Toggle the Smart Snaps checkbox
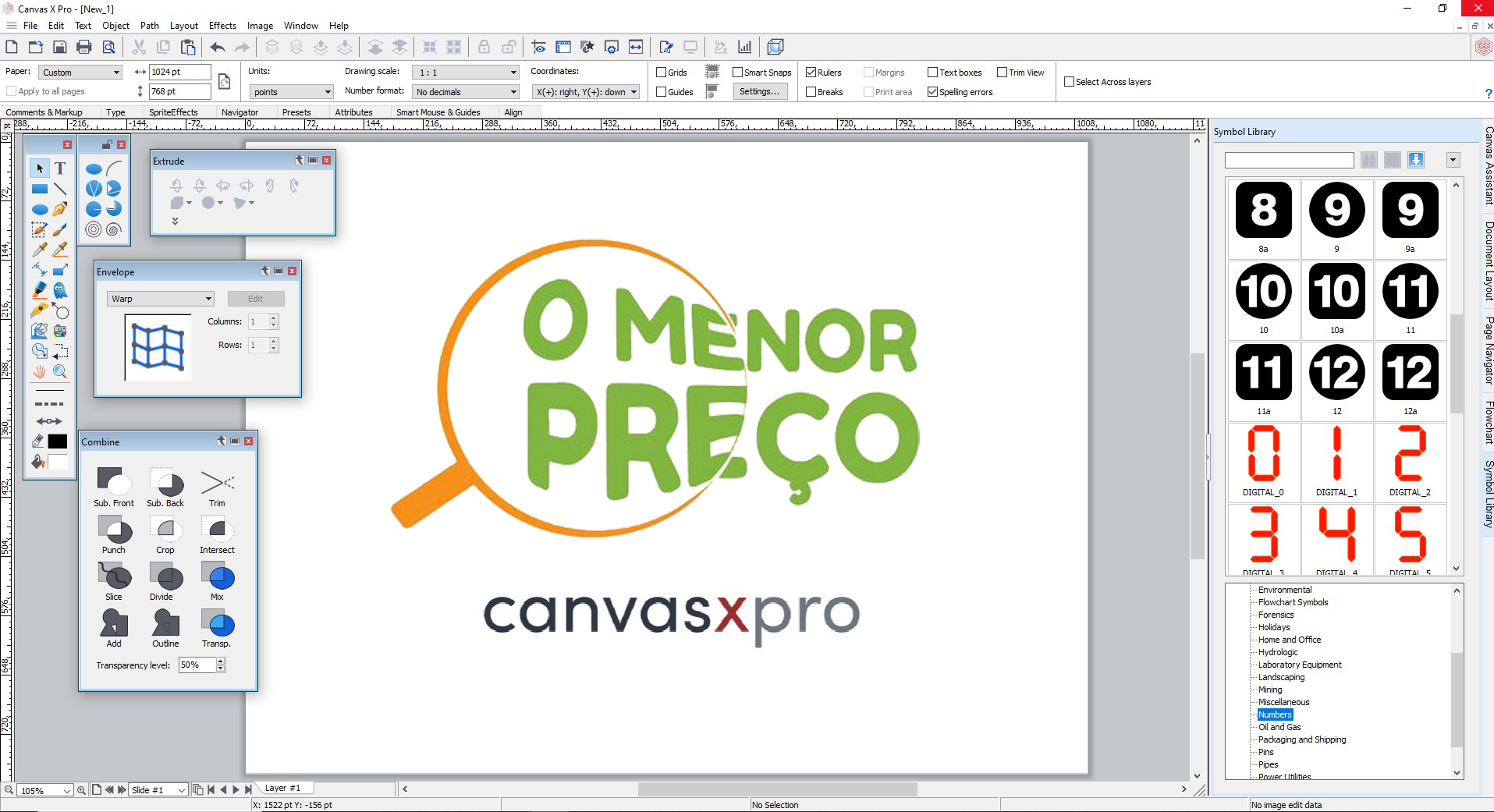The image size is (1494, 812). [x=738, y=73]
